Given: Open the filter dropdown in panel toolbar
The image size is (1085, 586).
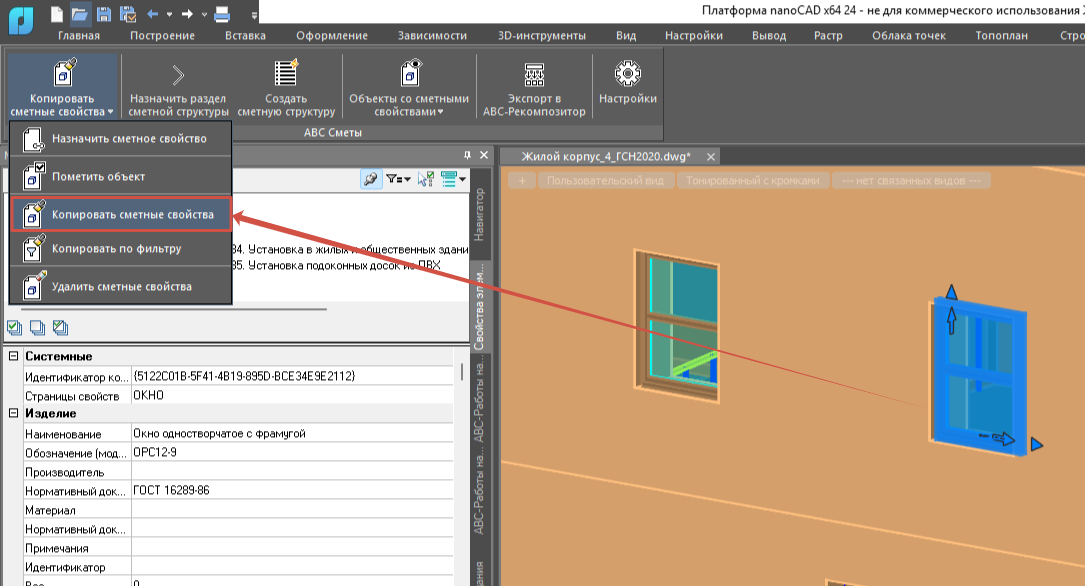Looking at the screenshot, I should click(x=398, y=179).
